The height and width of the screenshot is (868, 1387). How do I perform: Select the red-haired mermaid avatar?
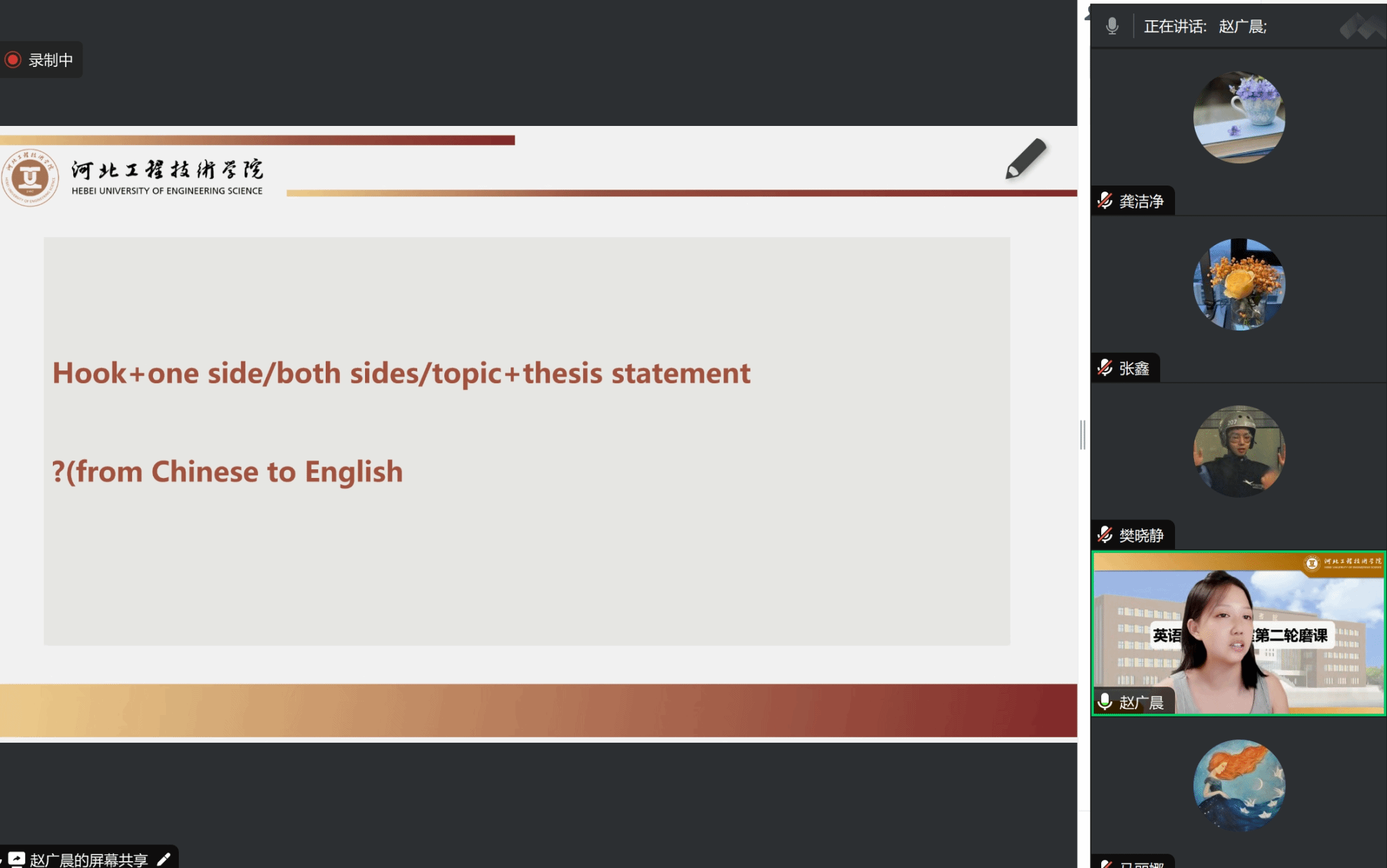[1239, 785]
